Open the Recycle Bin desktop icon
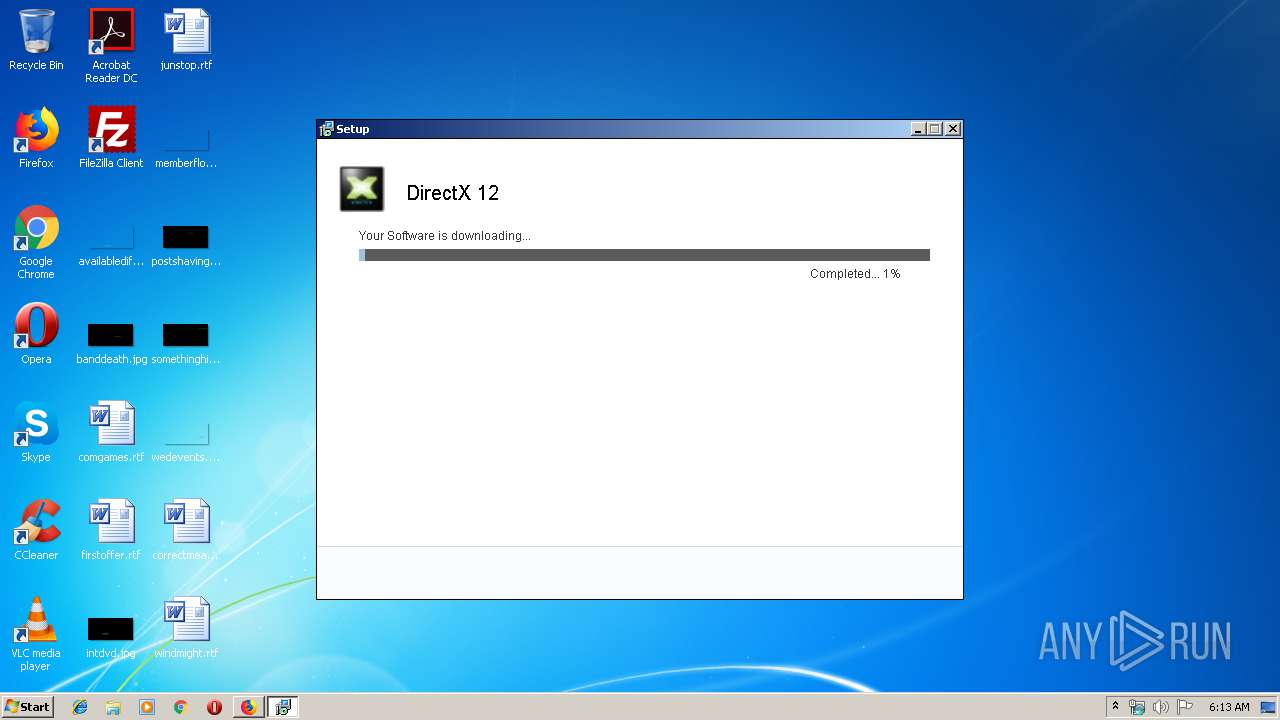Image resolution: width=1280 pixels, height=720 pixels. click(36, 40)
